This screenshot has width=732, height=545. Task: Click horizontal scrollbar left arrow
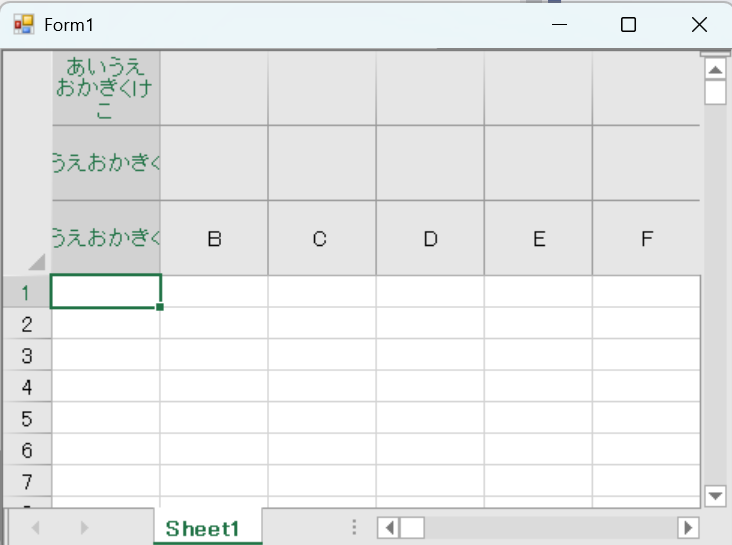[x=389, y=528]
